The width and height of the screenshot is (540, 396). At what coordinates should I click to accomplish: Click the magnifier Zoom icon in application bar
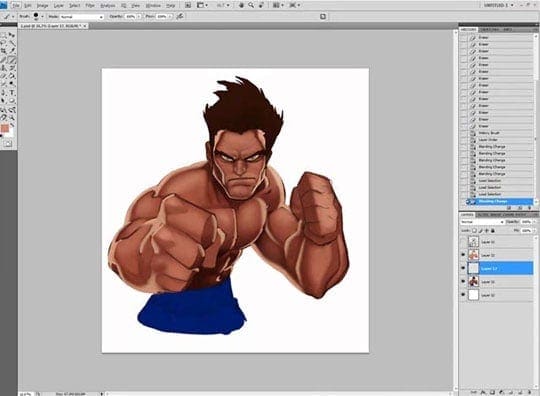(251, 5)
